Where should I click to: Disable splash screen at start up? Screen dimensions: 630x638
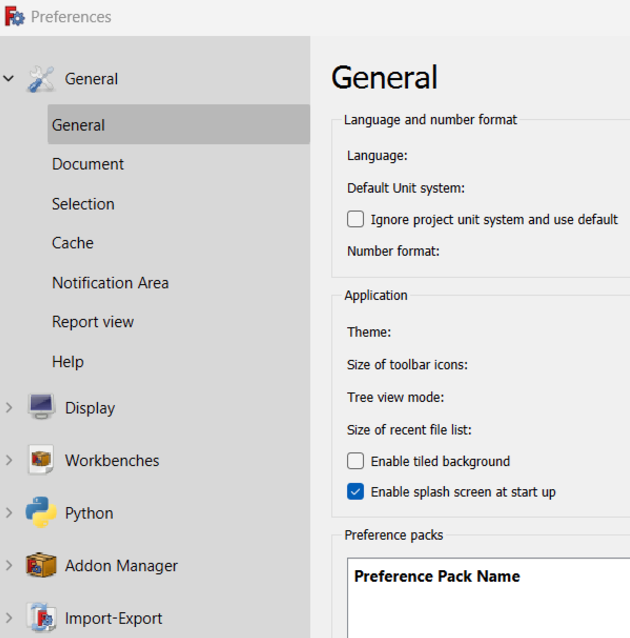click(x=355, y=492)
